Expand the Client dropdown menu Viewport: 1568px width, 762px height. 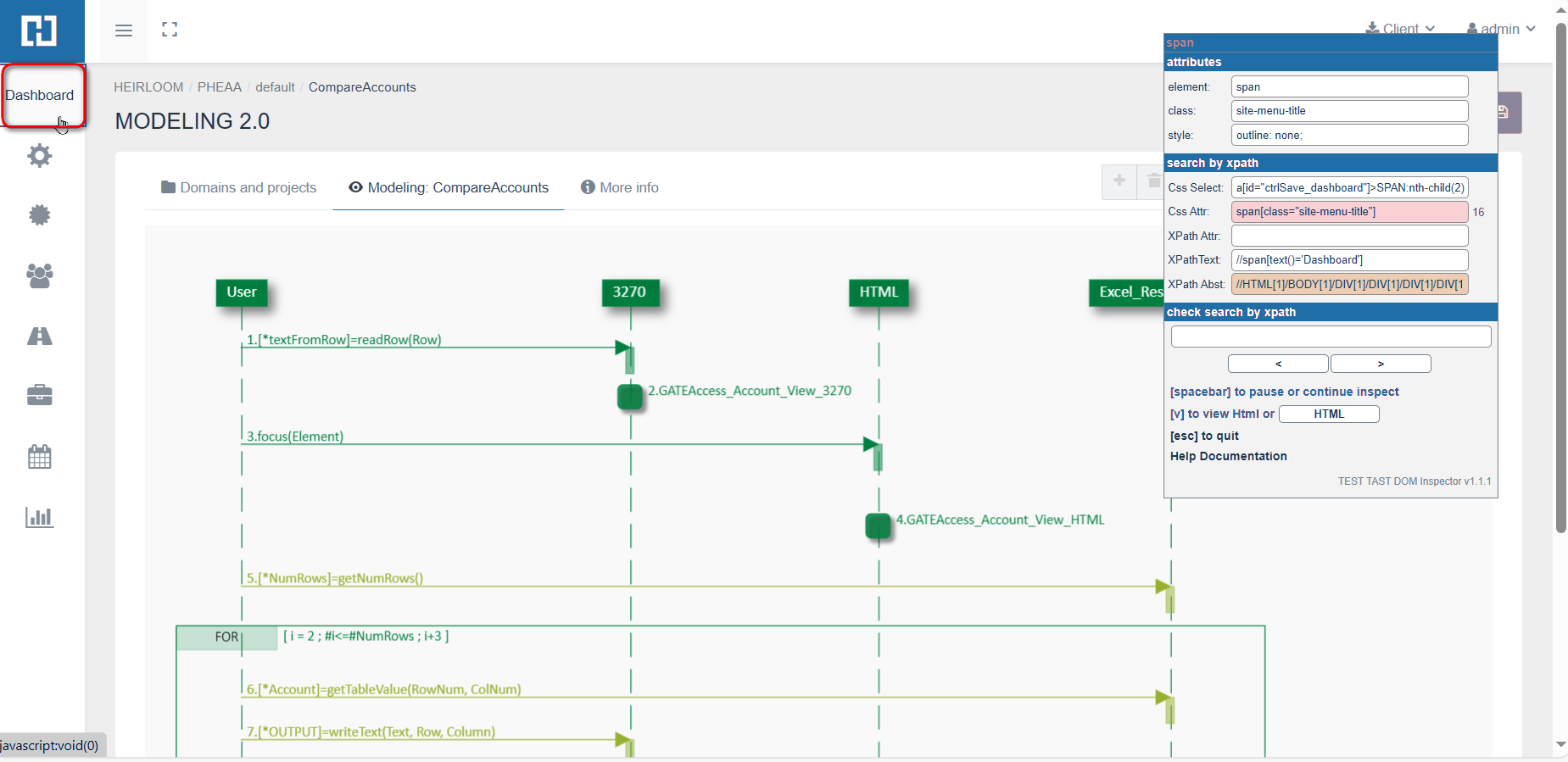(1400, 28)
